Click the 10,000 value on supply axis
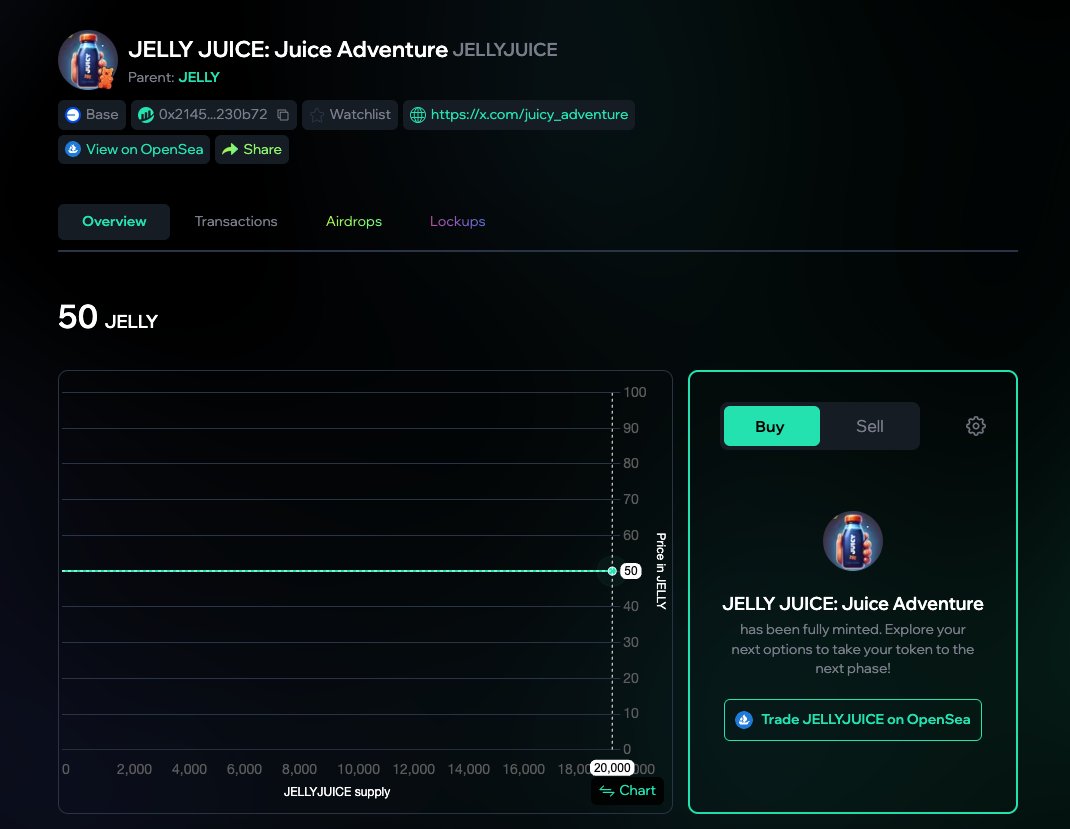This screenshot has width=1070, height=829. (x=358, y=769)
